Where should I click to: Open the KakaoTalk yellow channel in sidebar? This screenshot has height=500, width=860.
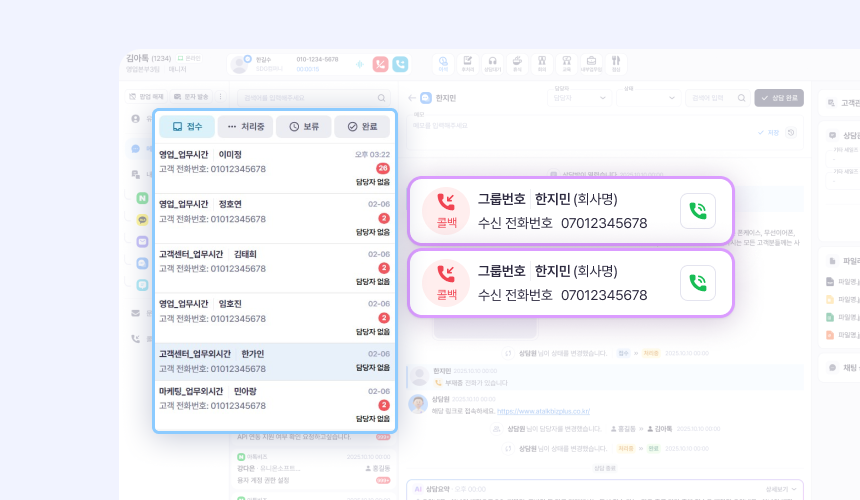coord(142,220)
